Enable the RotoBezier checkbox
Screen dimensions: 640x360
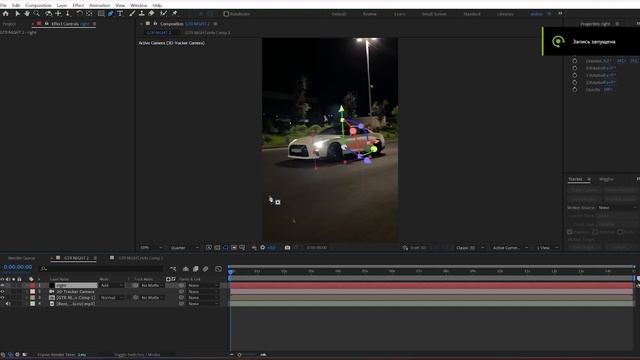226,14
